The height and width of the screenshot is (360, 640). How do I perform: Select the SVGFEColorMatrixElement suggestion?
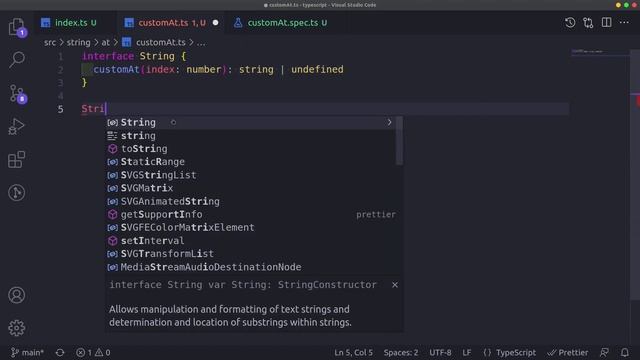click(250, 227)
